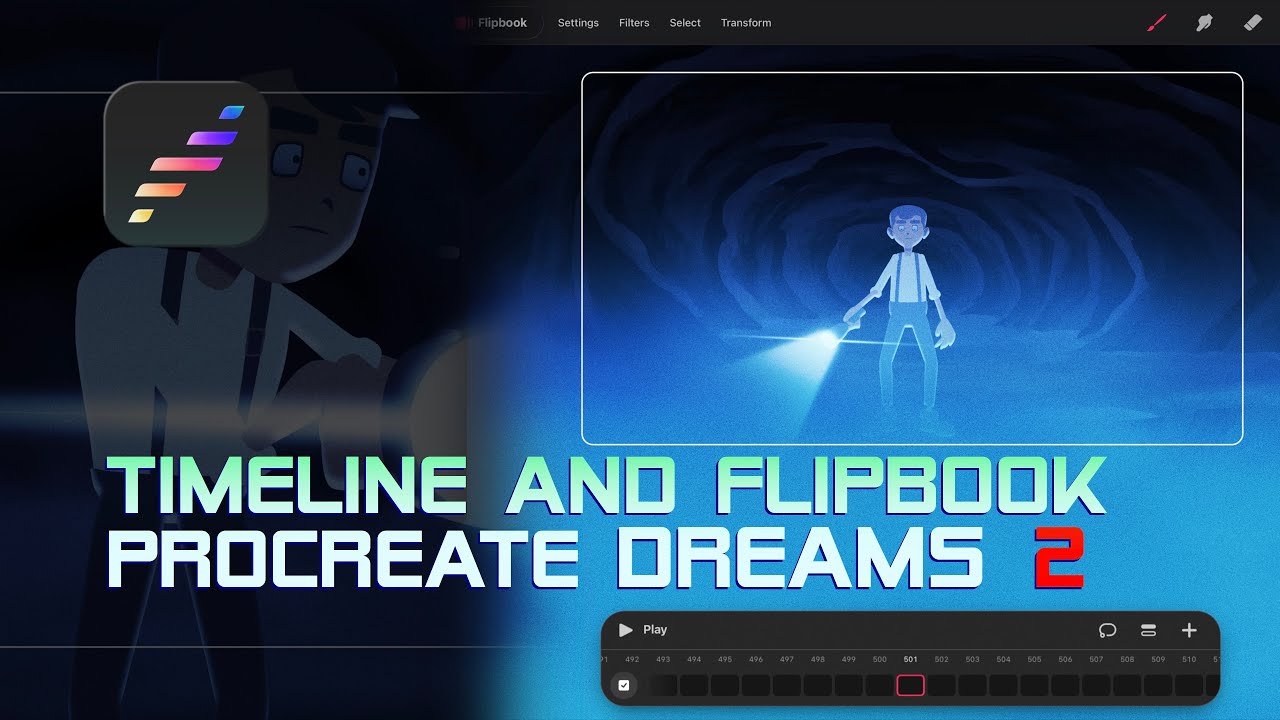
Task: Open the Filters menu
Action: tap(634, 23)
